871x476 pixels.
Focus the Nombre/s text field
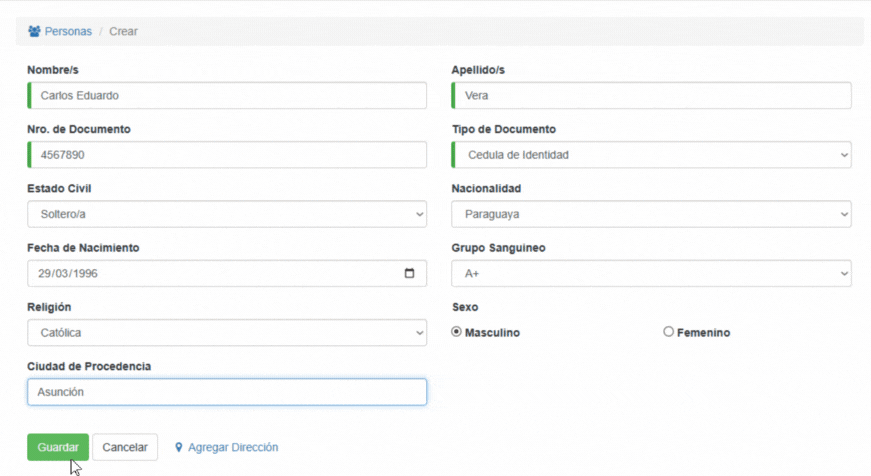point(227,96)
